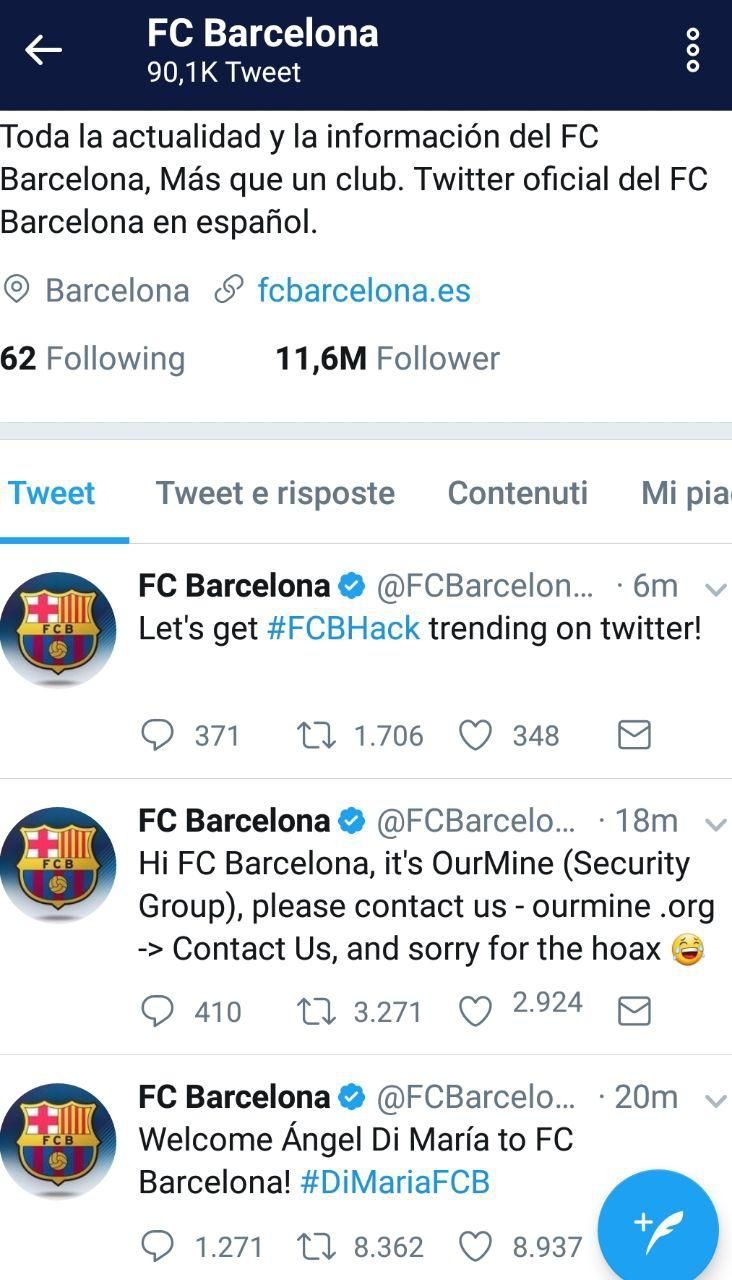Click the 11,6M Follower count
Screen dimensions: 732x1280
[x=386, y=357]
